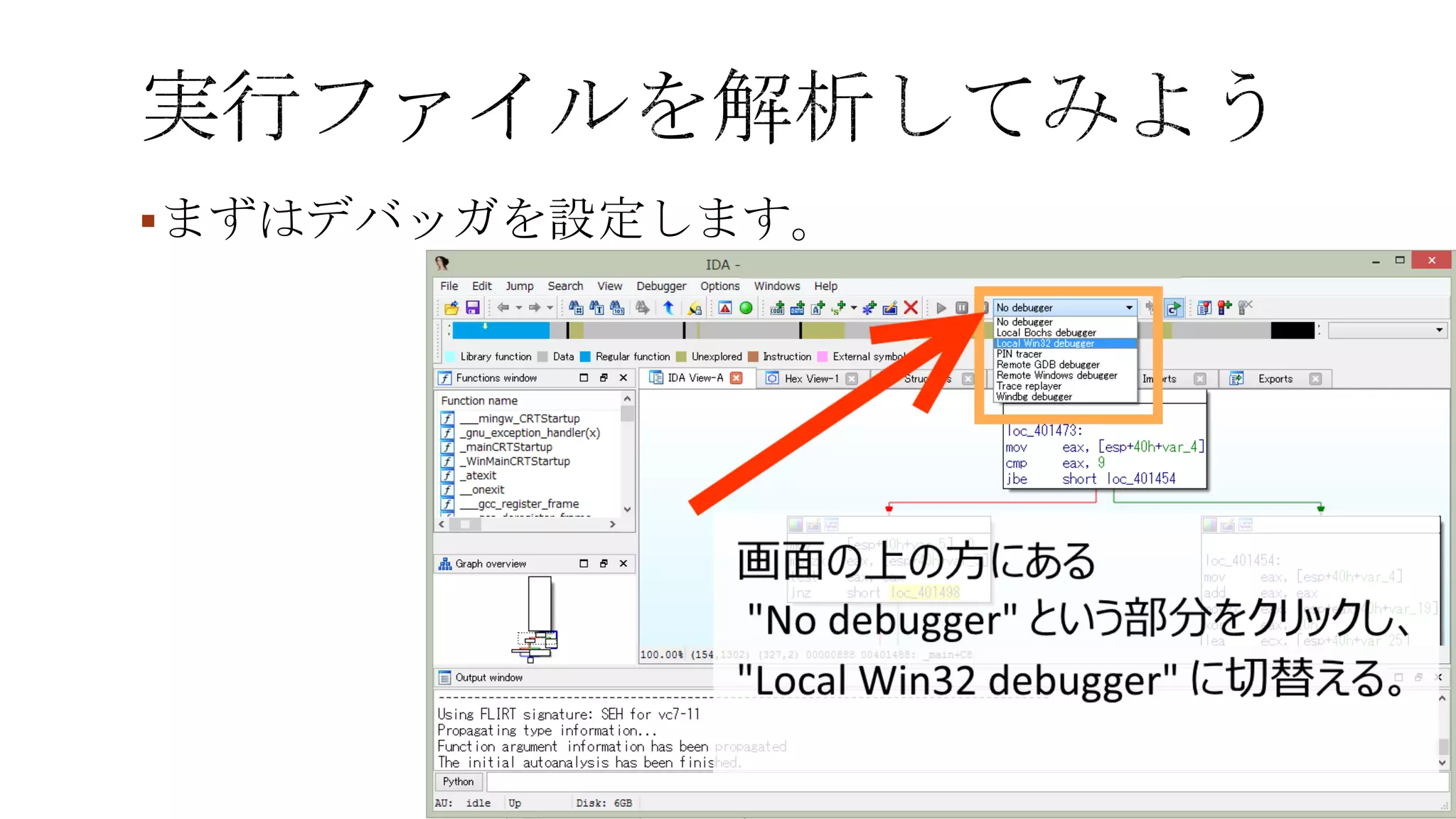Click binoculars search byte sequence icon
Viewport: 1456px width, 819px height.
617,308
